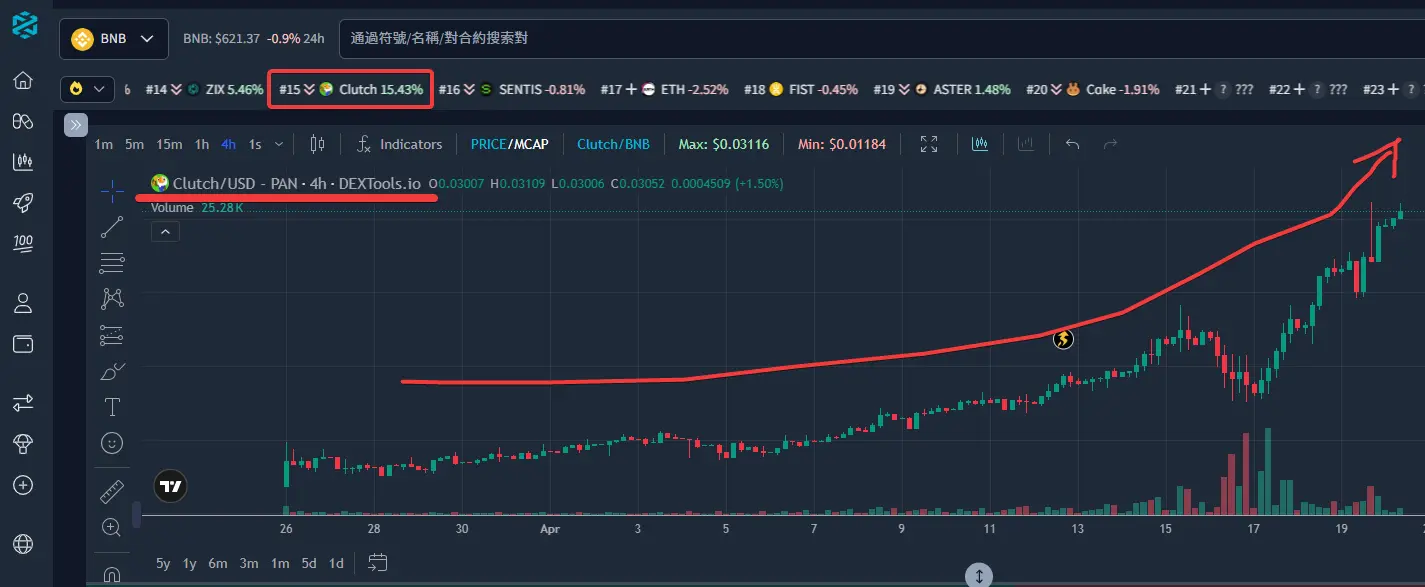Screen dimensions: 1425x587
Task: Select the forecasting position tool
Action: coord(113,335)
